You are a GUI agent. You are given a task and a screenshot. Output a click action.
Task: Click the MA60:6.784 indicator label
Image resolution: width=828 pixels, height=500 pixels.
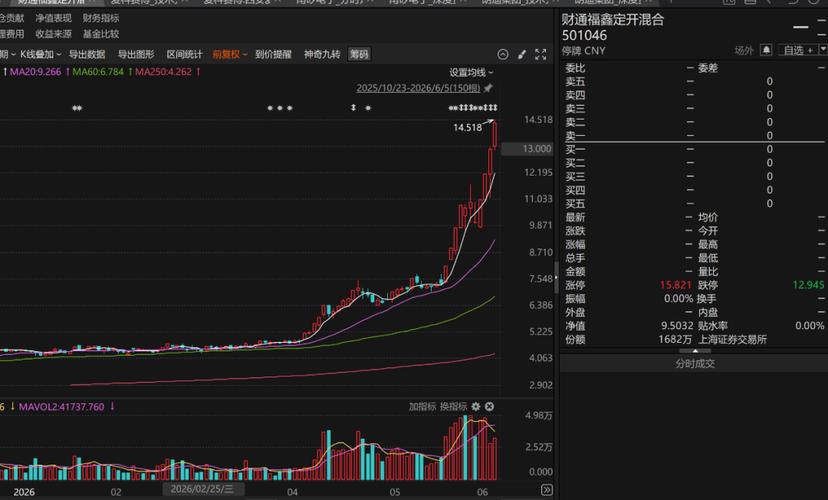click(98, 72)
